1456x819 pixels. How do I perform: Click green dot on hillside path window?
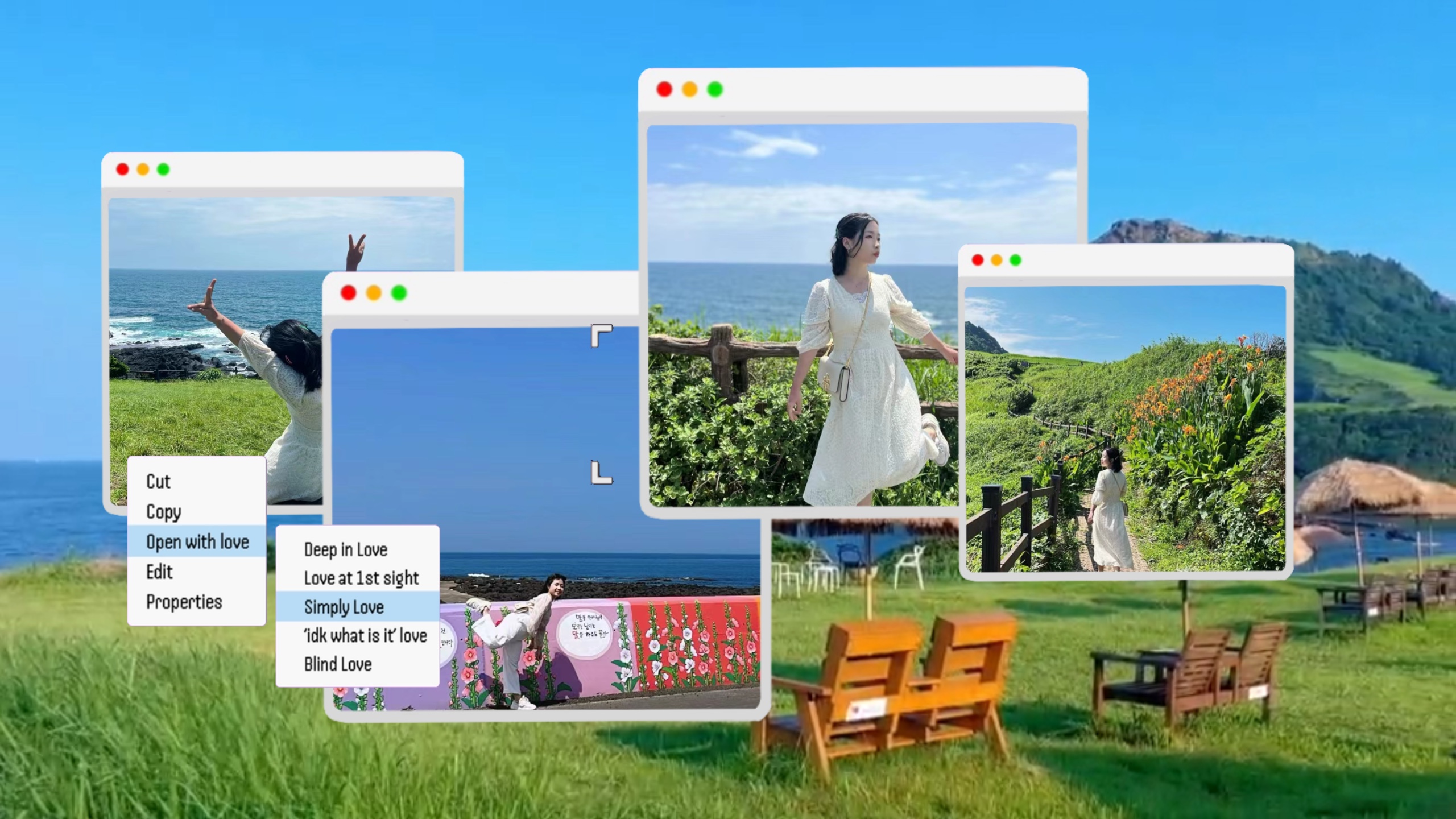click(x=1015, y=260)
